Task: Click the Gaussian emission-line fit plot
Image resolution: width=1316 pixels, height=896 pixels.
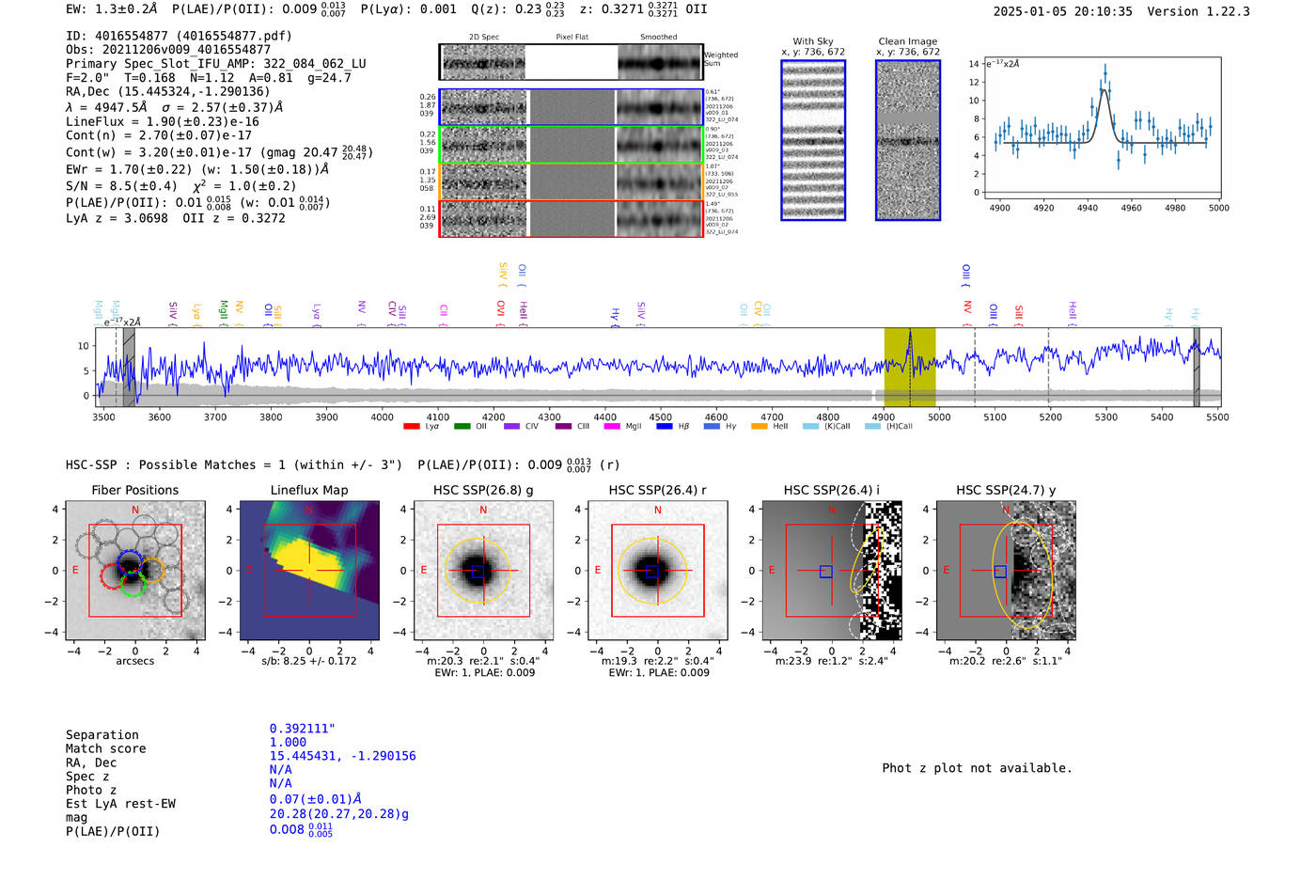Action: tap(1102, 128)
